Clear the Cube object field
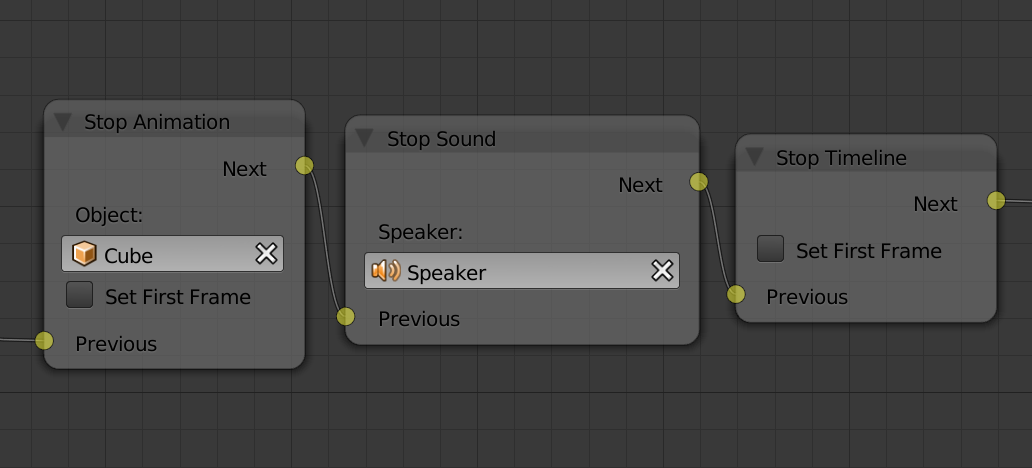Screen dimensions: 1032x468 266,253
